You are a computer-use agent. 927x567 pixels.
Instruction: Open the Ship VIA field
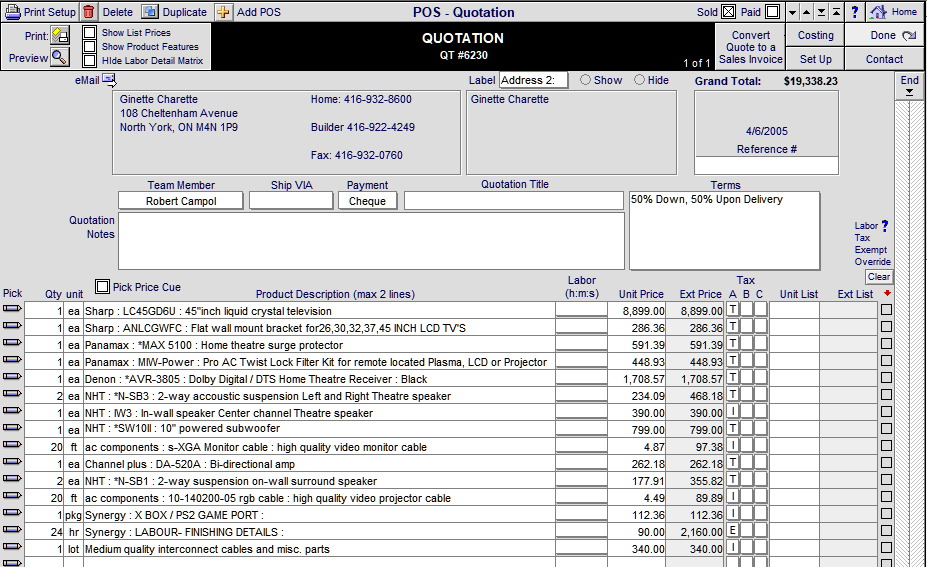tap(291, 201)
